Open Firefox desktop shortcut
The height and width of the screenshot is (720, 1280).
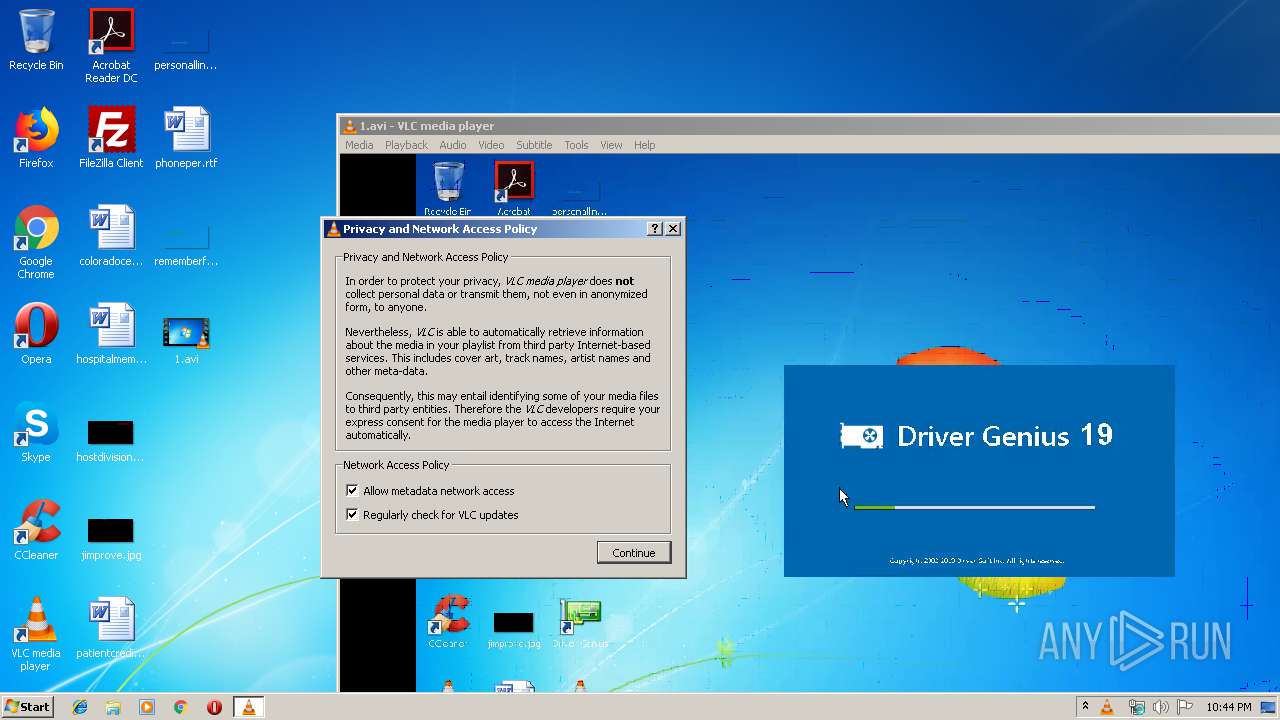[x=36, y=138]
